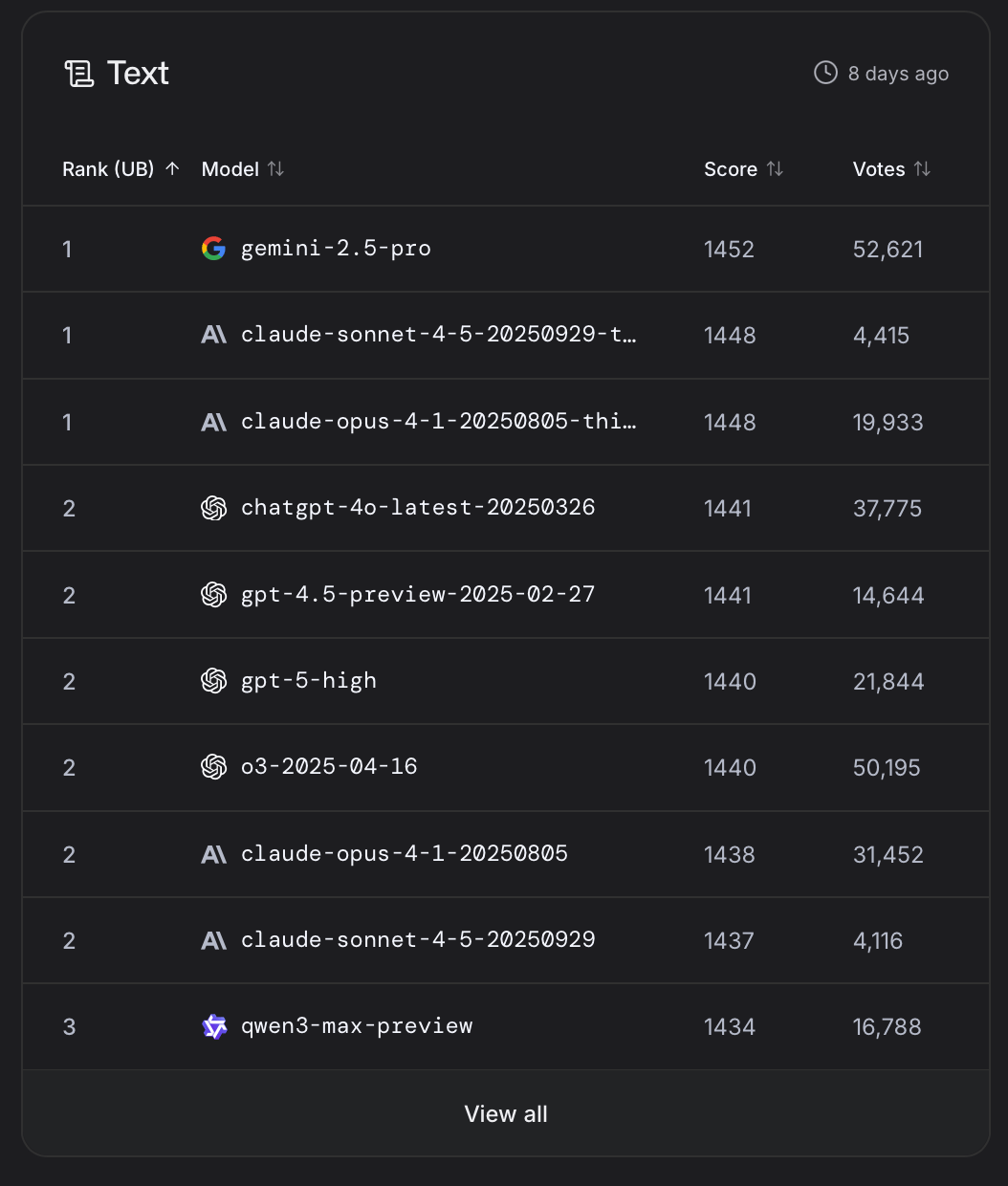The width and height of the screenshot is (1008, 1186).
Task: Click the Qwen logo beside qwen3-max-preview
Action: pos(214,1026)
